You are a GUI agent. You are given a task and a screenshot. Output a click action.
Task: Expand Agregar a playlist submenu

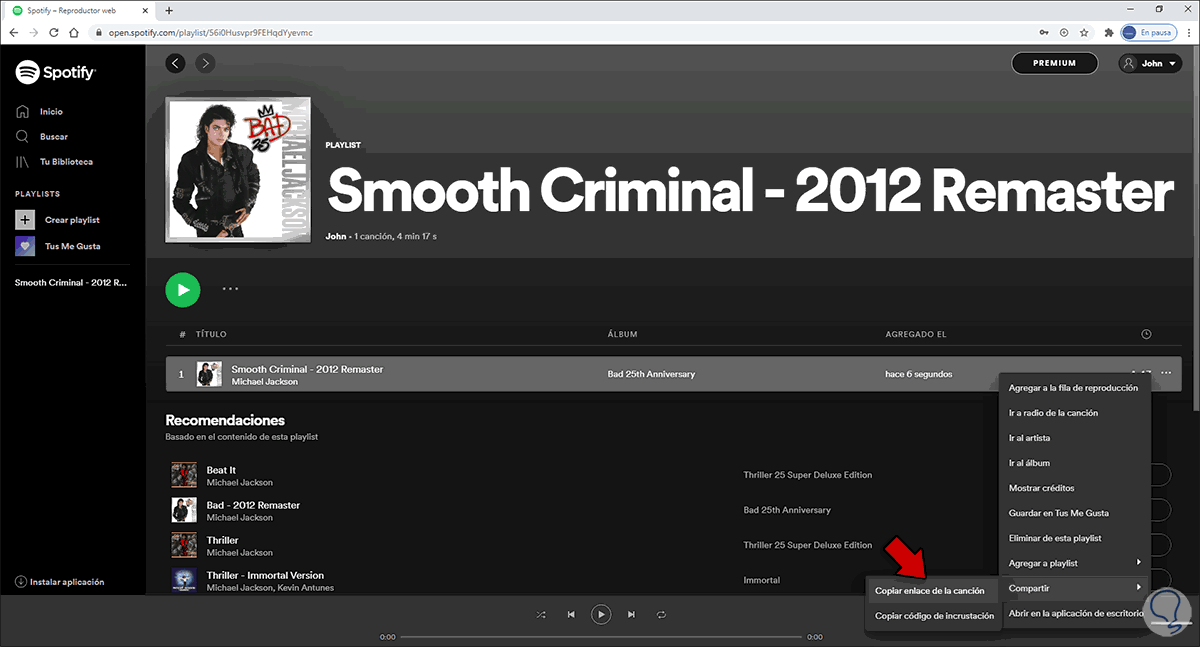coord(1074,563)
